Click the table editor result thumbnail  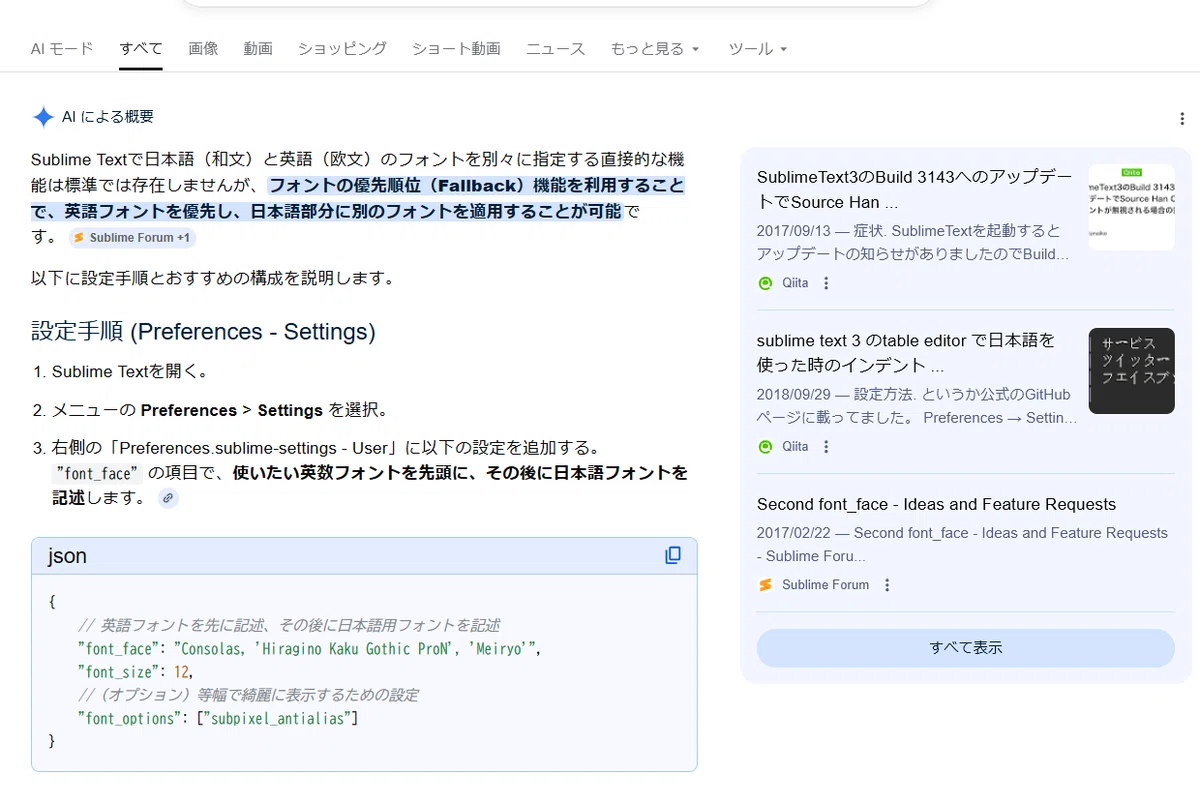(1131, 371)
